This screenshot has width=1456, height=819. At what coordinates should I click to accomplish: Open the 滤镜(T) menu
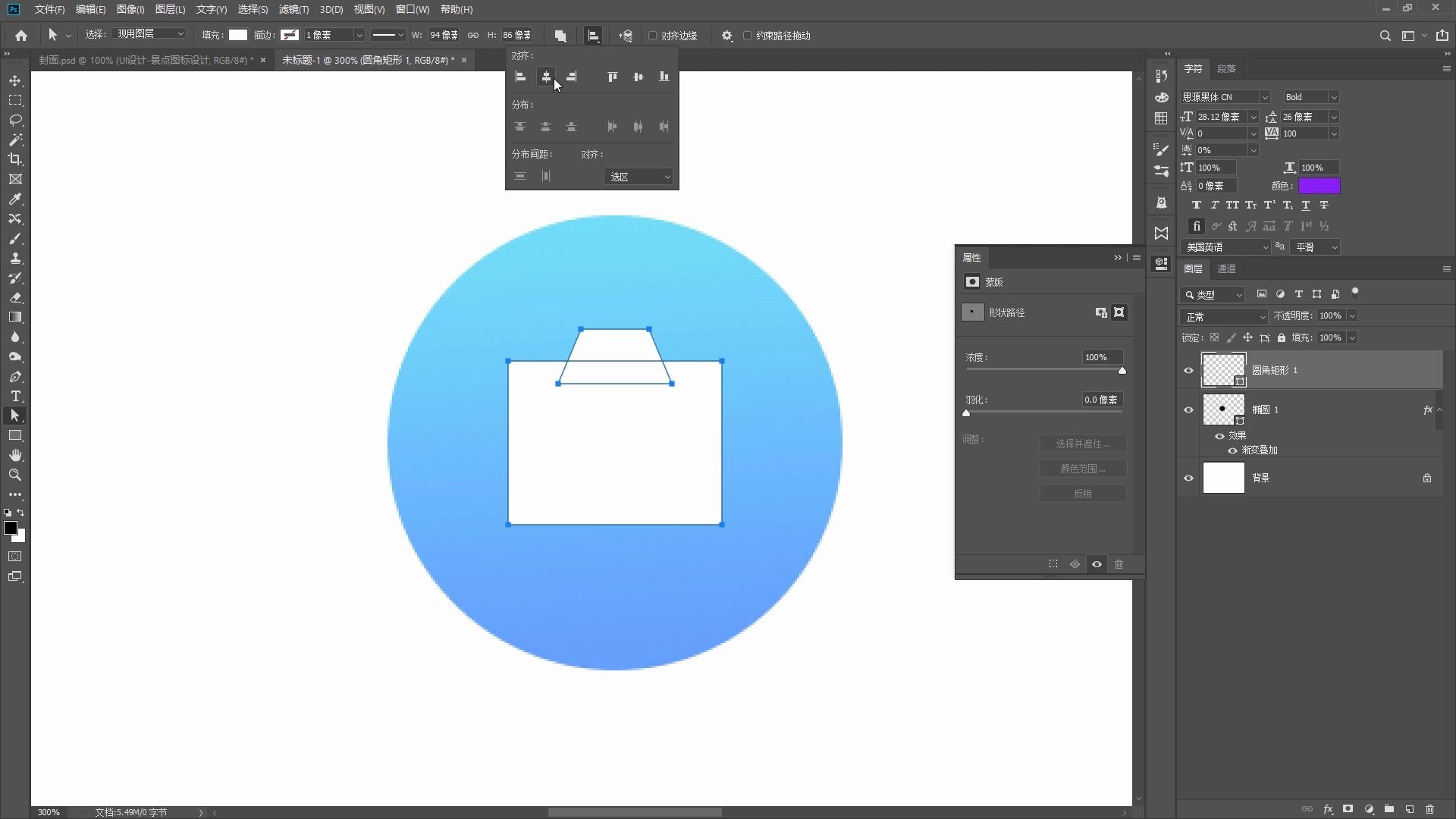tap(293, 9)
